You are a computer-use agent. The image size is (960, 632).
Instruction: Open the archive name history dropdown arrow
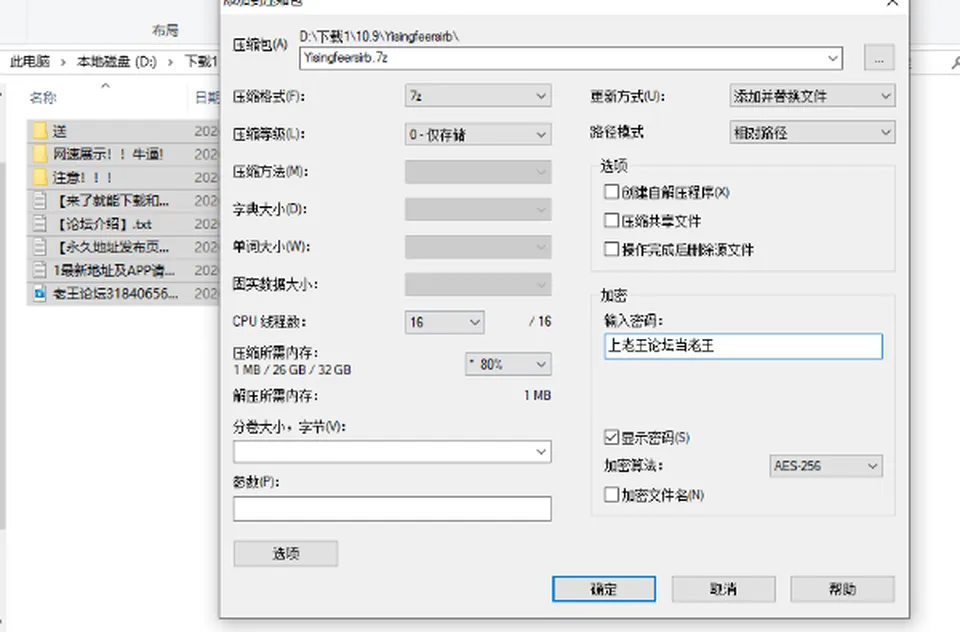tap(833, 58)
